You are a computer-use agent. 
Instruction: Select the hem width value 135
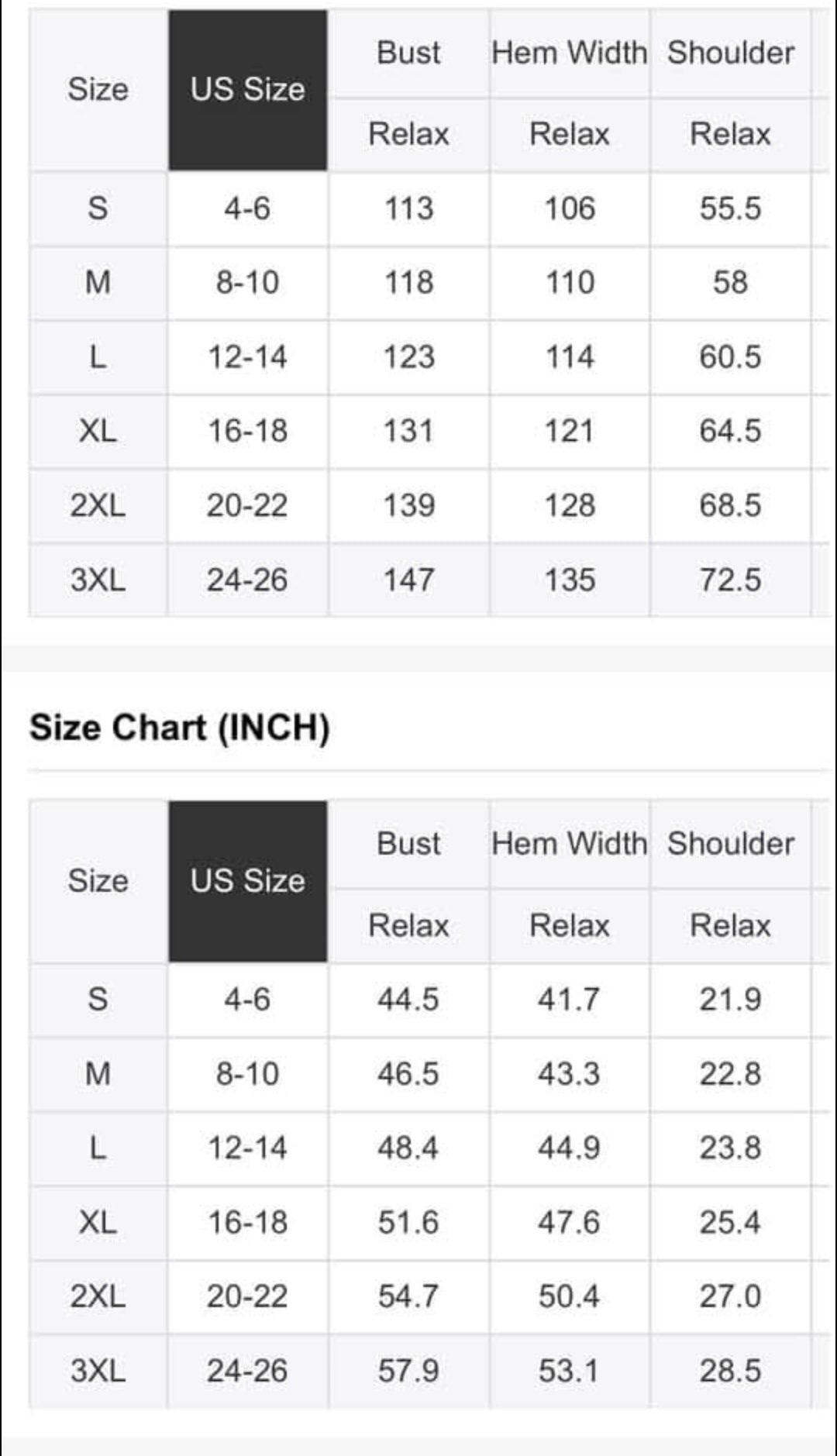570,580
